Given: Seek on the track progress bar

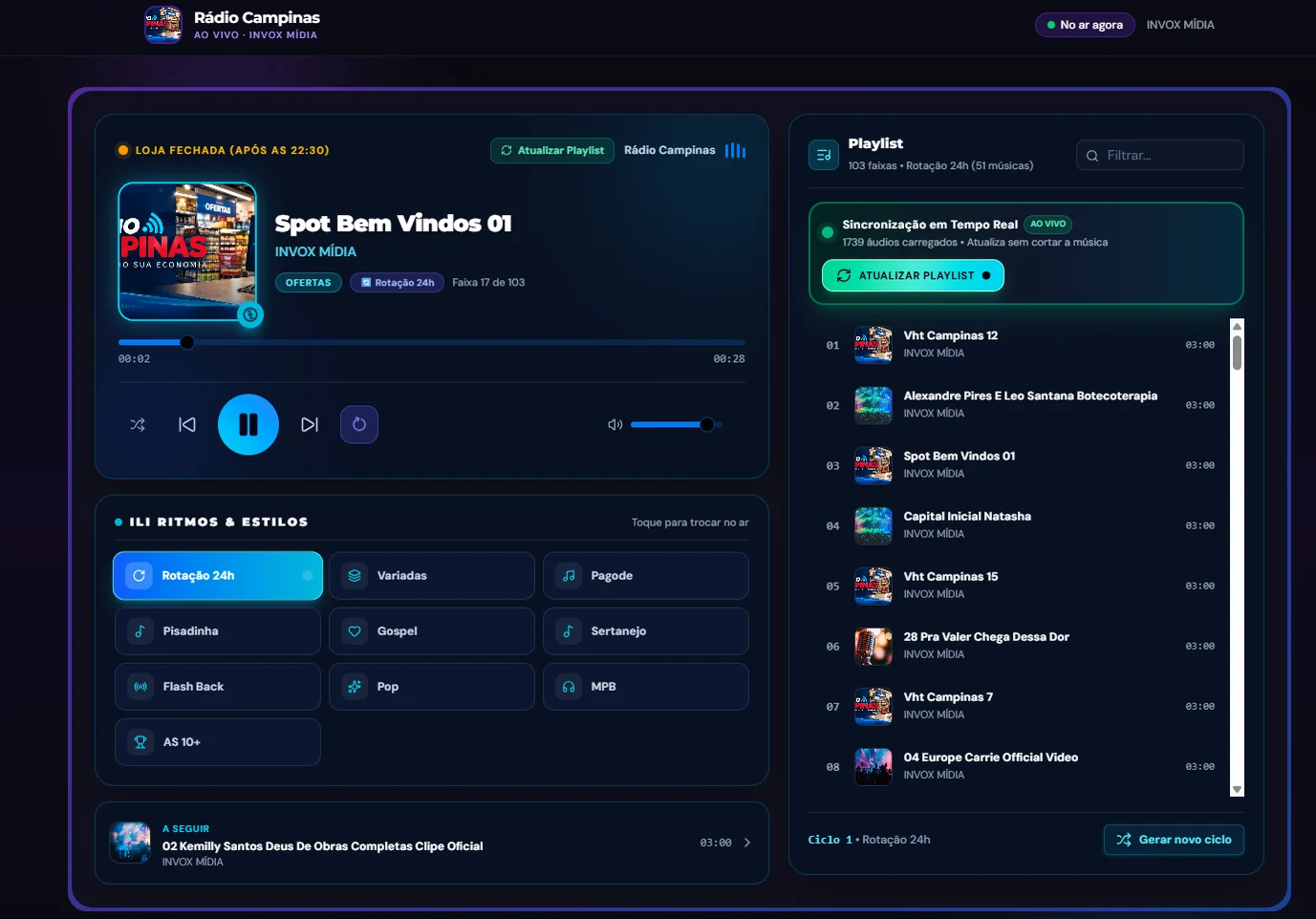Looking at the screenshot, I should click(x=432, y=342).
